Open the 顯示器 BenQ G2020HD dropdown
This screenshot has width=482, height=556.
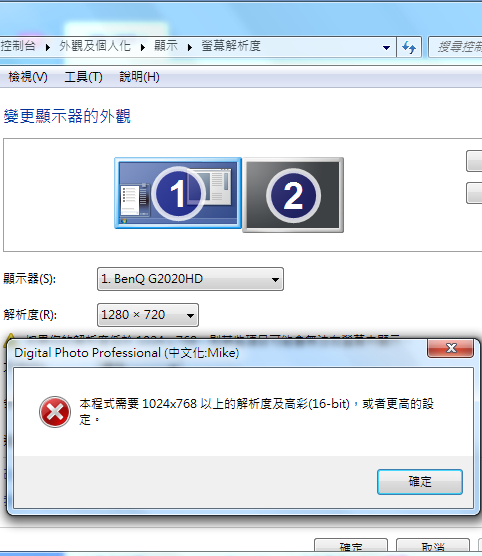click(190, 279)
